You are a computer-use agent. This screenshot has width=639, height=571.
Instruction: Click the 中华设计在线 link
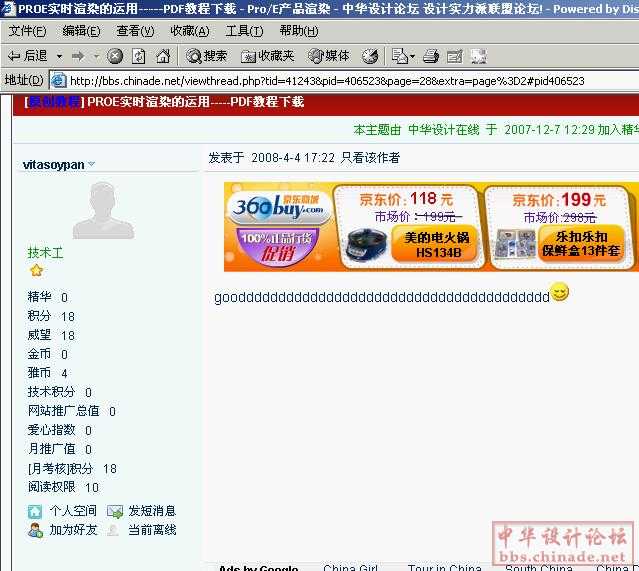443,130
